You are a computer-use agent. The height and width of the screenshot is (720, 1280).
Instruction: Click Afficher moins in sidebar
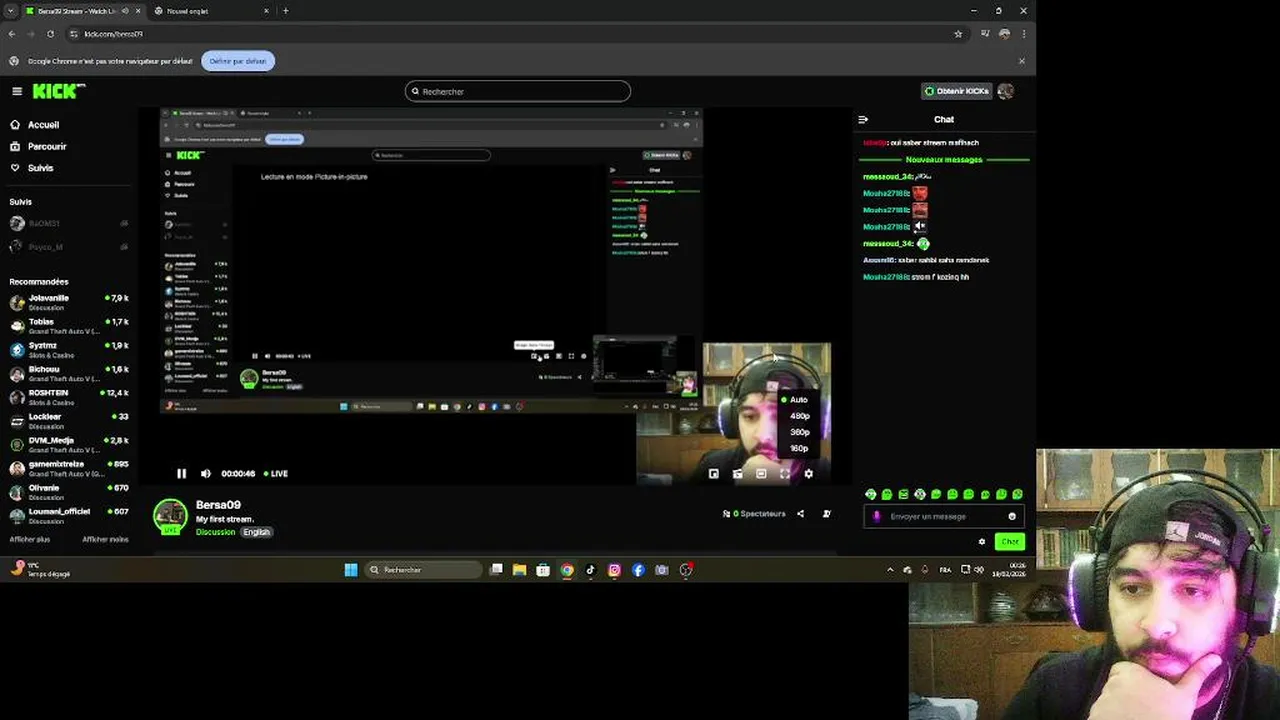tap(105, 539)
